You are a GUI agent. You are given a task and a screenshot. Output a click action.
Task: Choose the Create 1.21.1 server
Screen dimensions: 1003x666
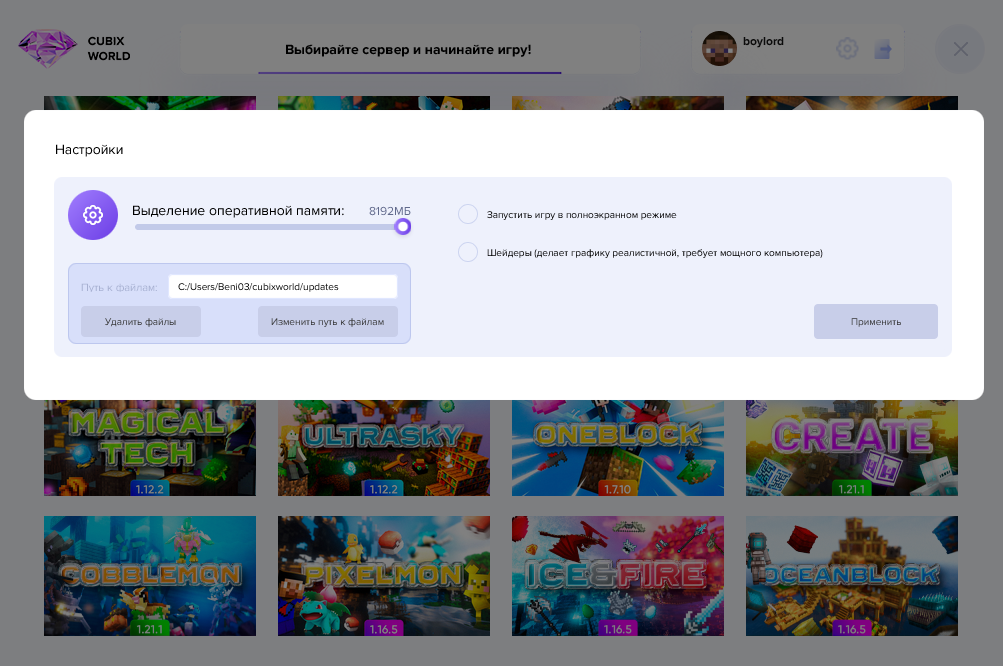click(x=851, y=448)
